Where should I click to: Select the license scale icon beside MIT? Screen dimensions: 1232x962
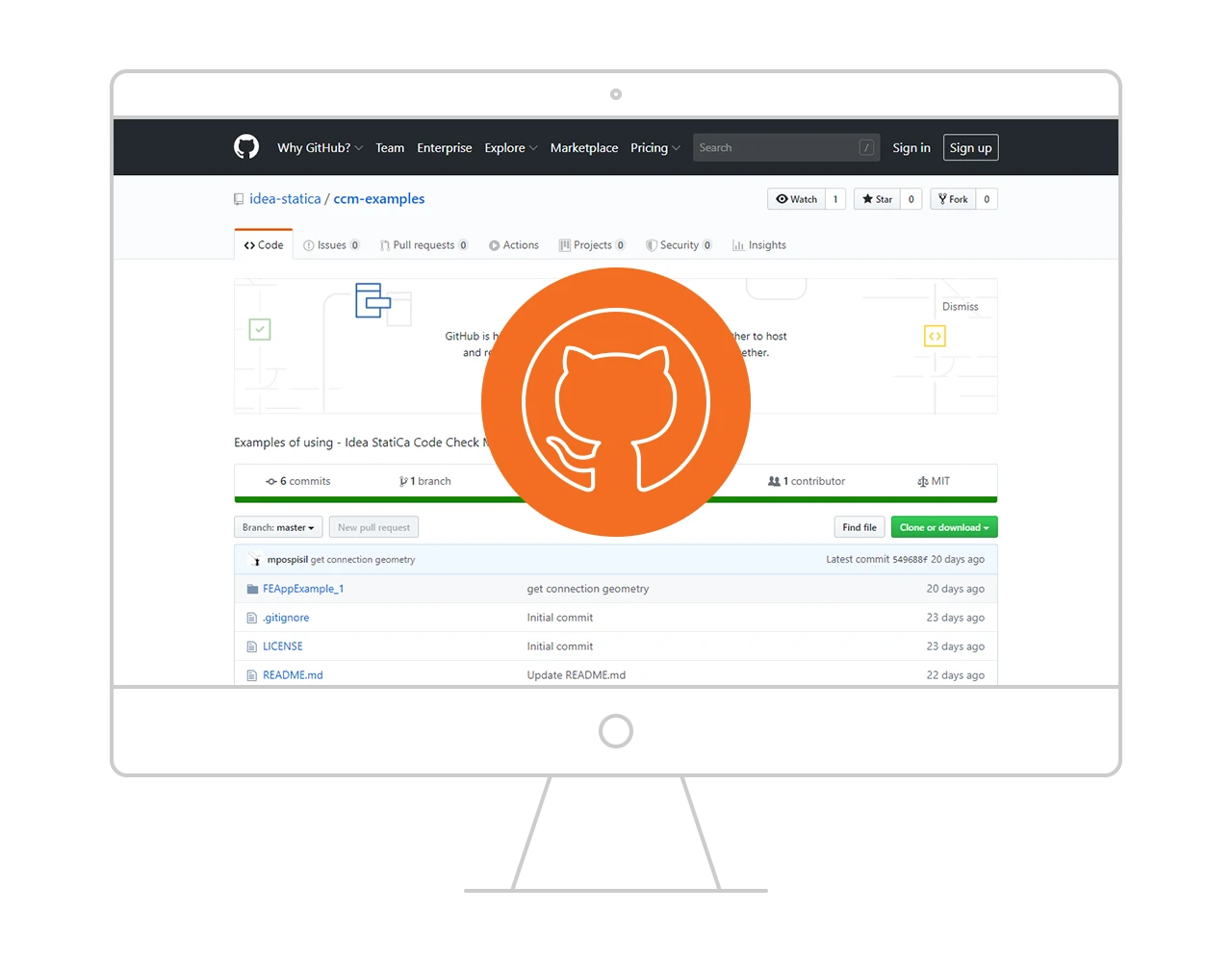[923, 481]
